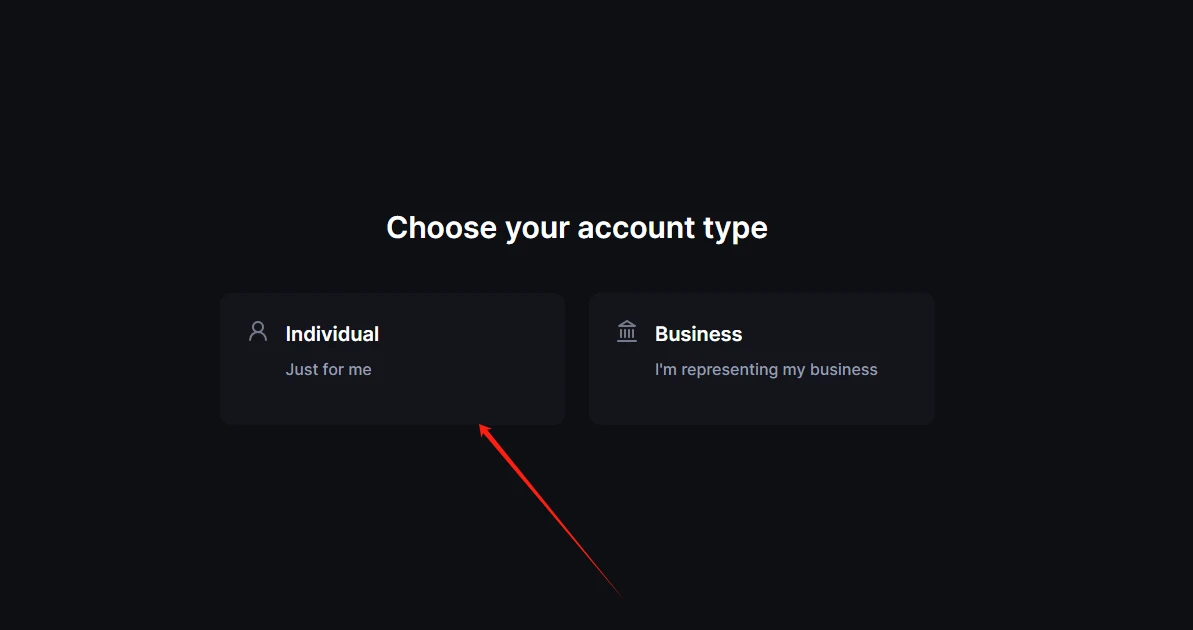Pick the personal "Just for me" account option

392,358
